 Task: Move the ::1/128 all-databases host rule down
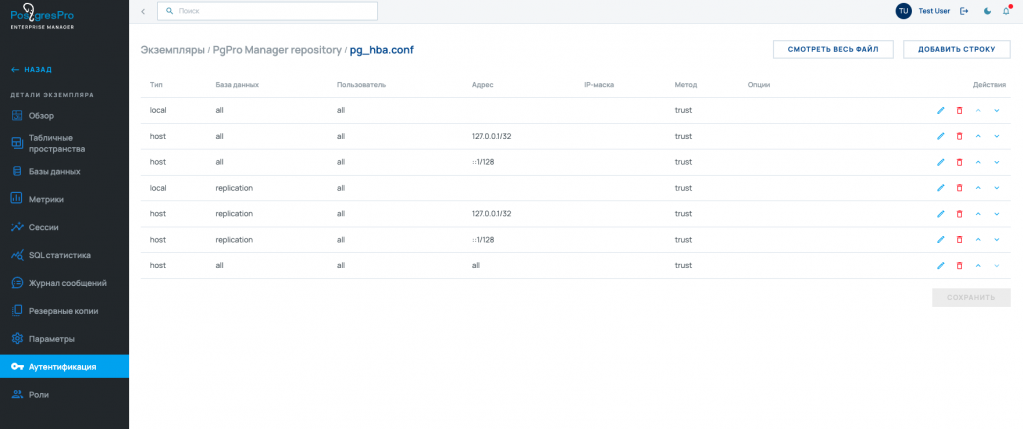pyautogui.click(x=997, y=162)
